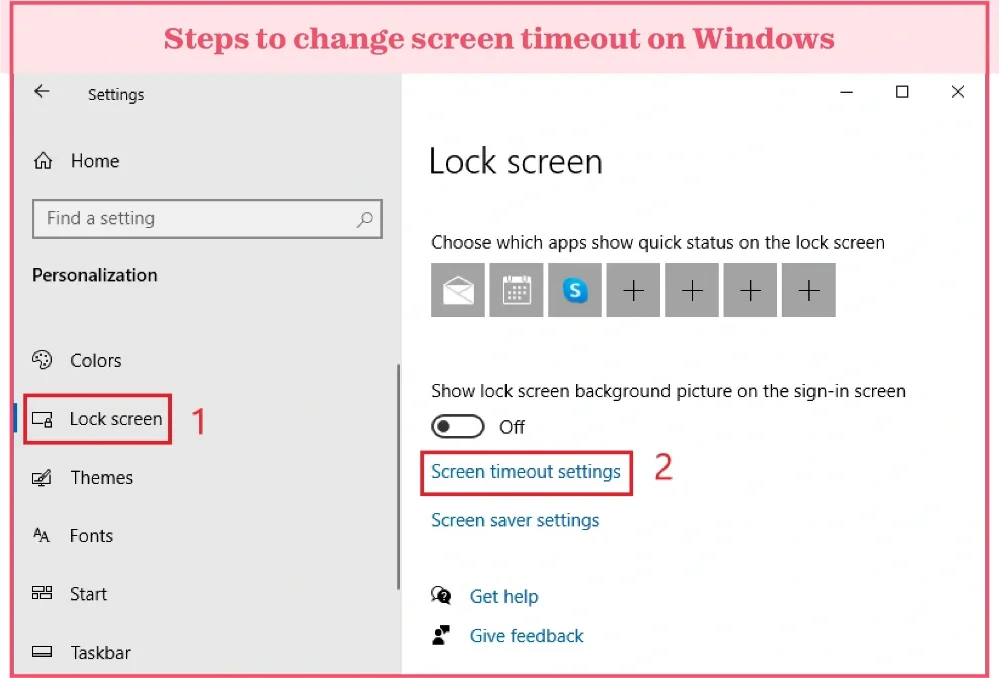Add app with last plus tile
Viewport: 1000px width, 678px height.
click(x=809, y=290)
